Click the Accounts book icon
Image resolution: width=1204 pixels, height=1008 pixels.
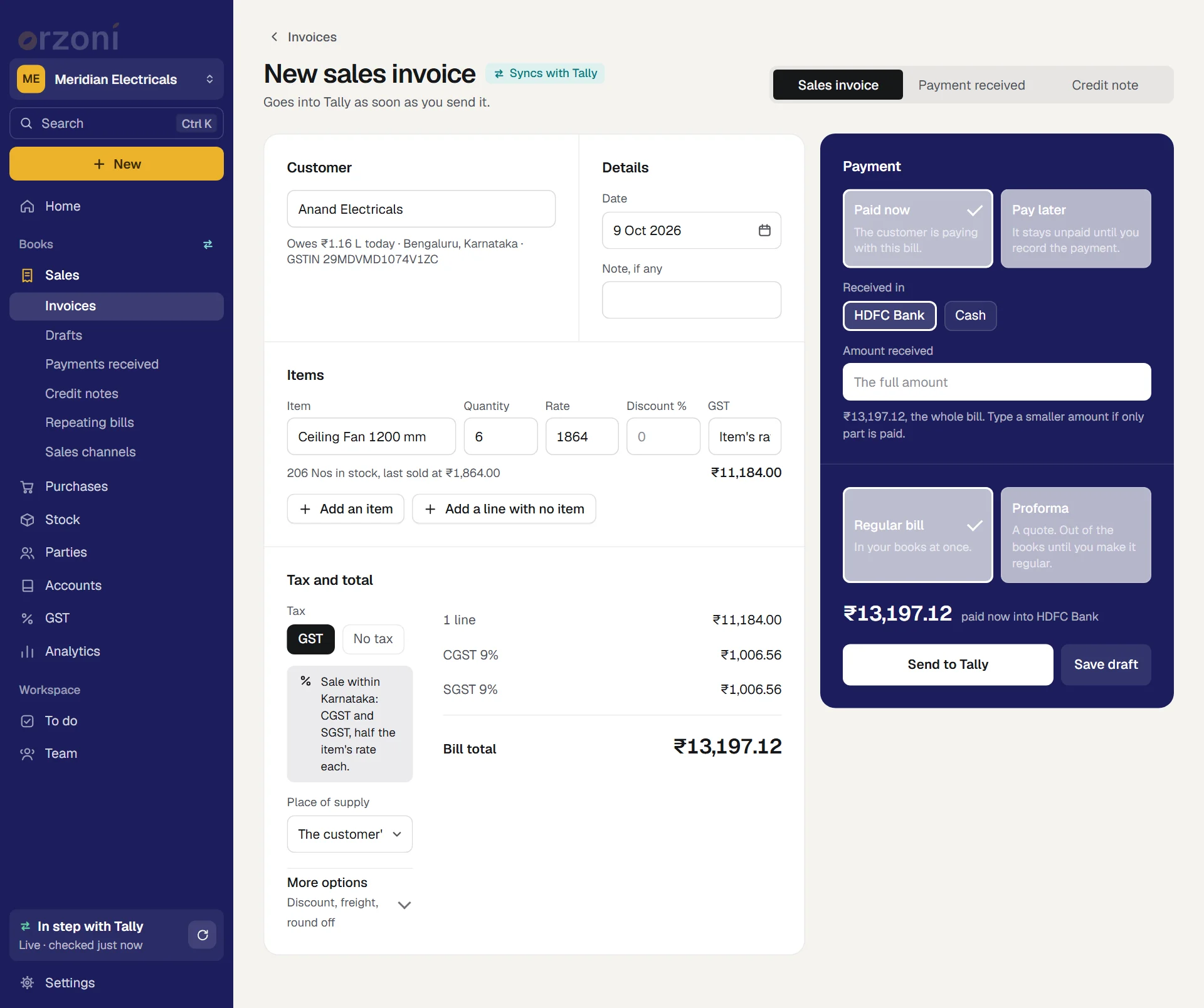pyautogui.click(x=27, y=585)
